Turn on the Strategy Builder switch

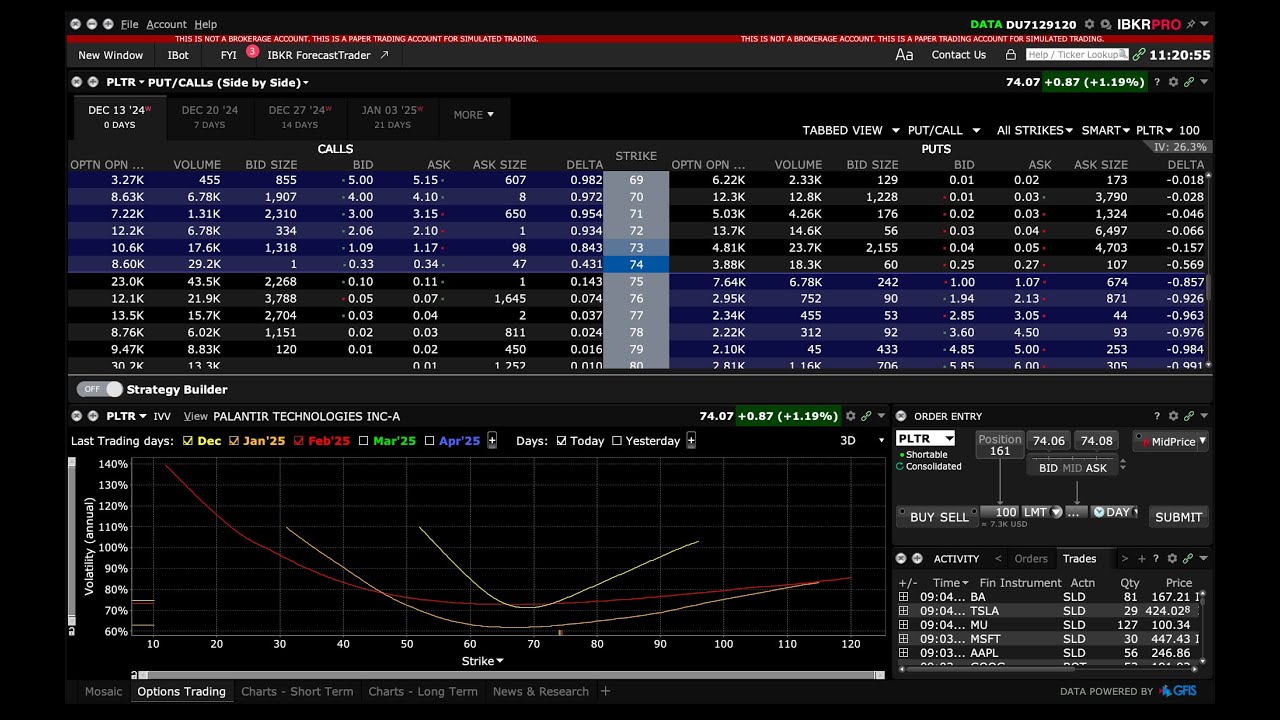[100, 389]
